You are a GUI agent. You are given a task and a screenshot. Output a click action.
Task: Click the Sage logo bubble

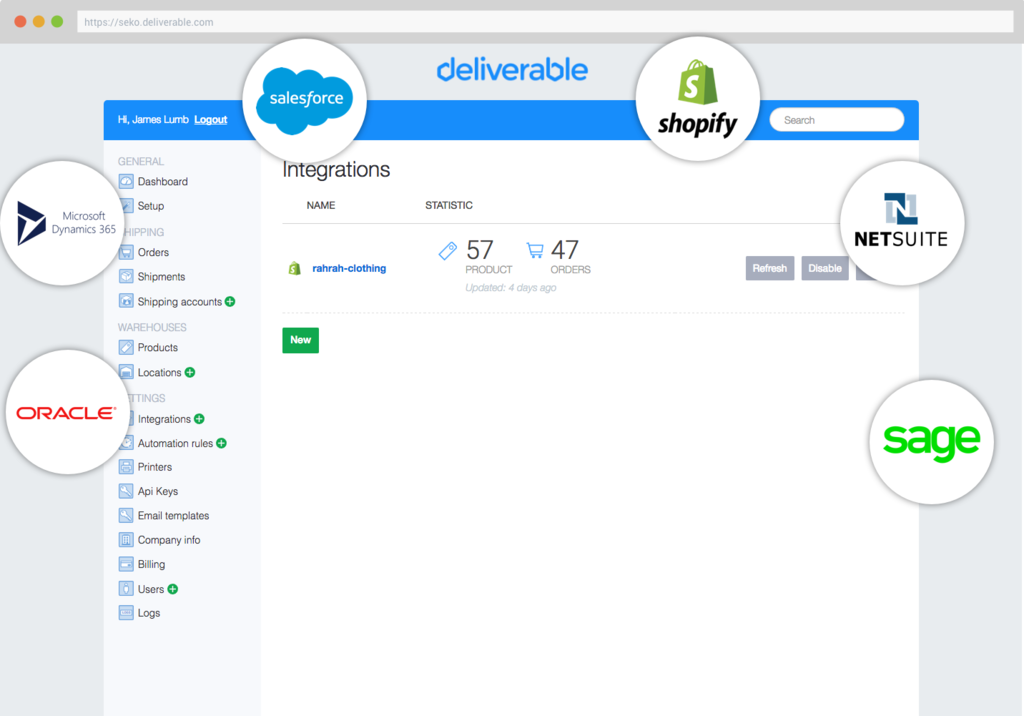[x=931, y=442]
